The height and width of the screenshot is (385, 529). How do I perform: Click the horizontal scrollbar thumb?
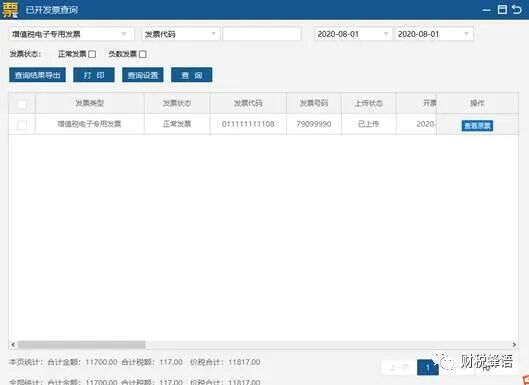81,345
